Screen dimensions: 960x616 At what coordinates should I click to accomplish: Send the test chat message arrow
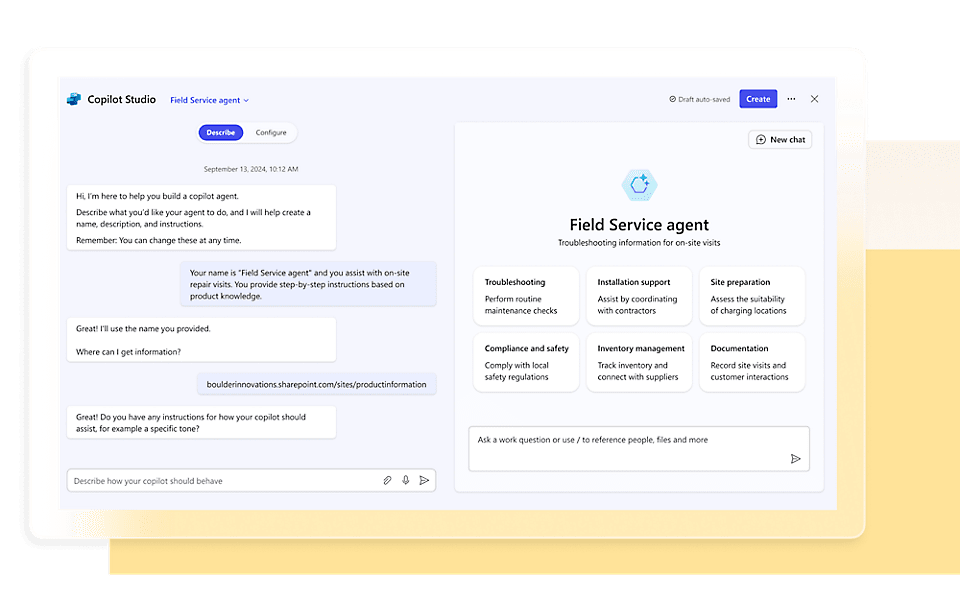click(x=796, y=459)
